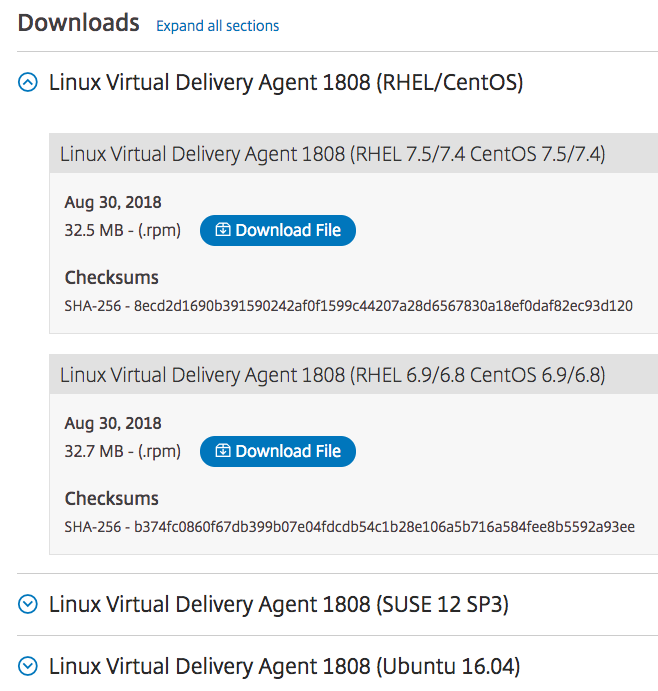This screenshot has width=658, height=691.
Task: Select the RHEL 7.5/7.4 CentOS 7.5/7.4 card title
Action: [x=333, y=154]
